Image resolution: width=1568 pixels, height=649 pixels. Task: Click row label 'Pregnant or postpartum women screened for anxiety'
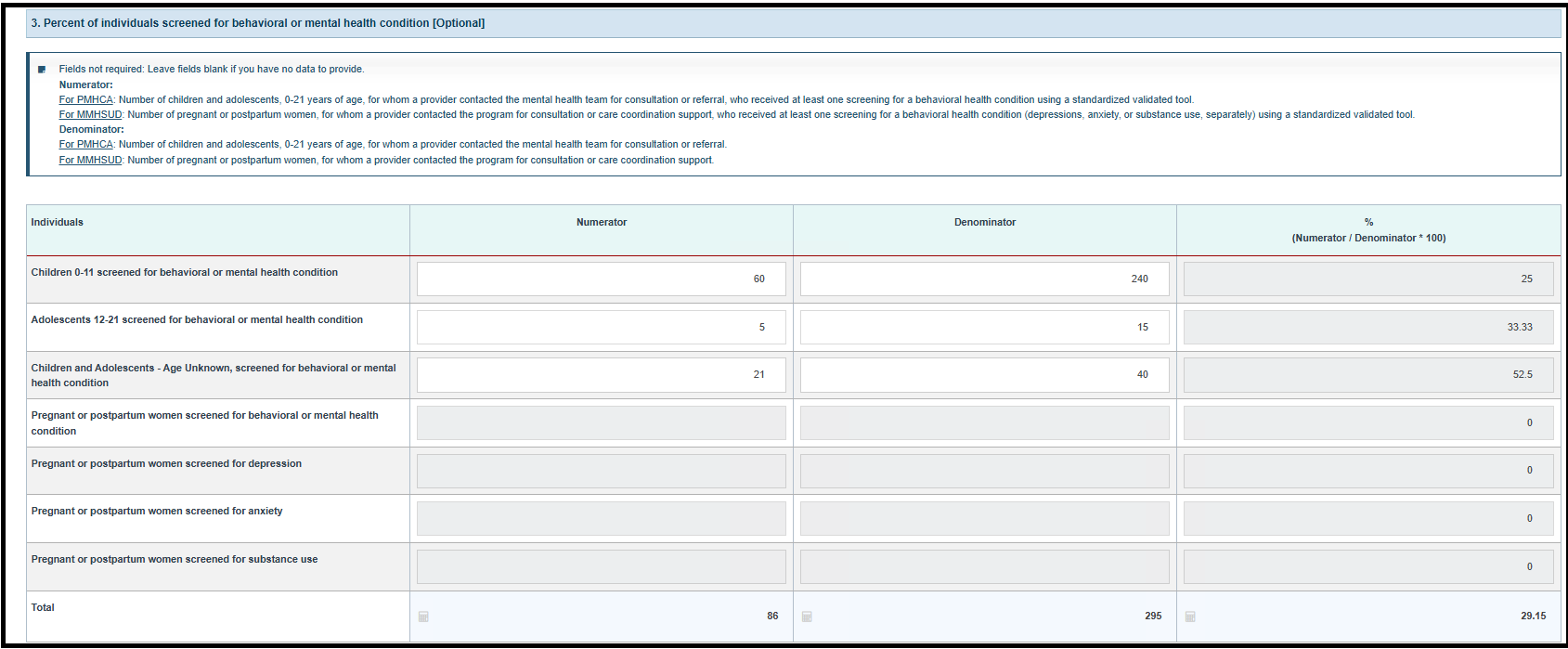tap(157, 511)
